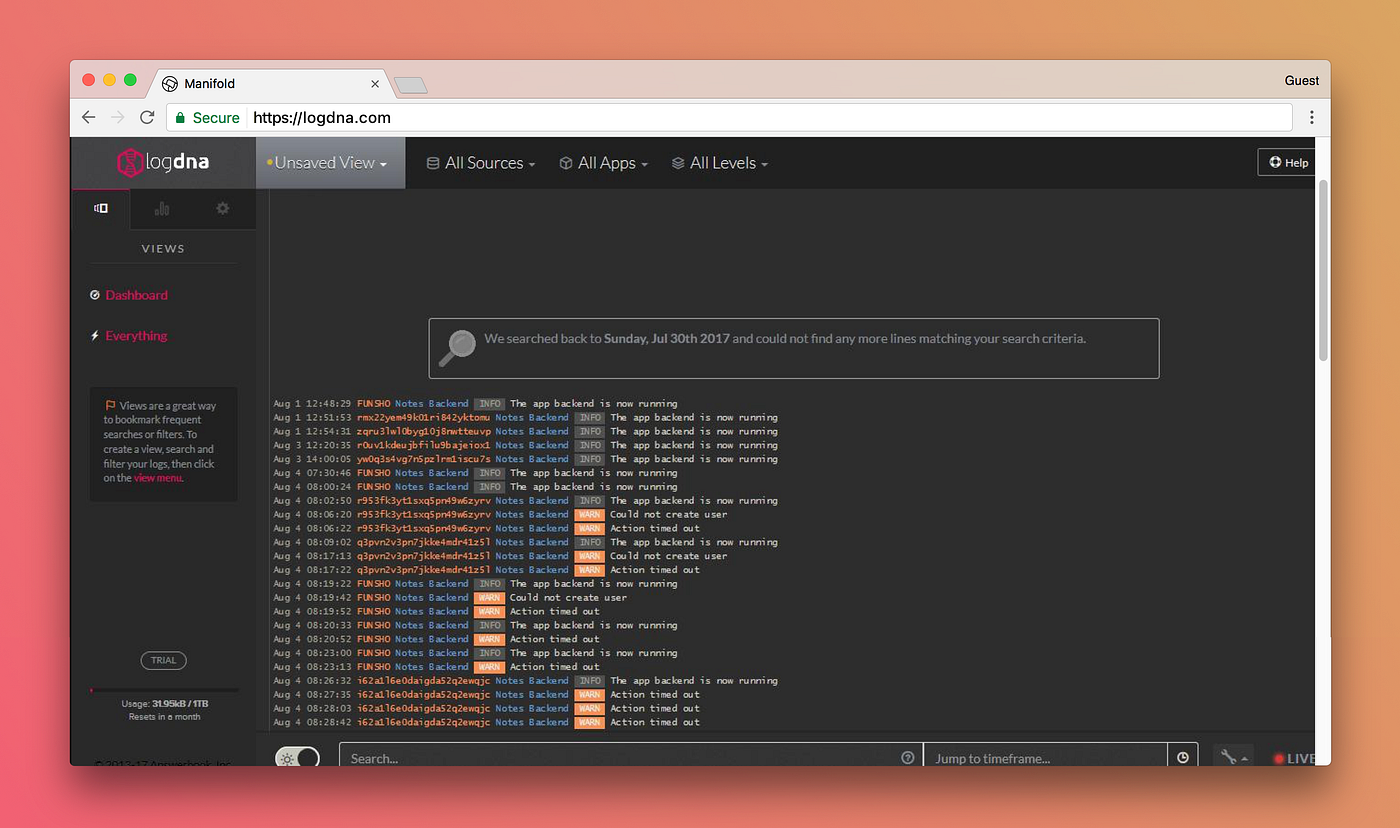The height and width of the screenshot is (828, 1400).
Task: Expand the All Apps dropdown
Action: (604, 162)
